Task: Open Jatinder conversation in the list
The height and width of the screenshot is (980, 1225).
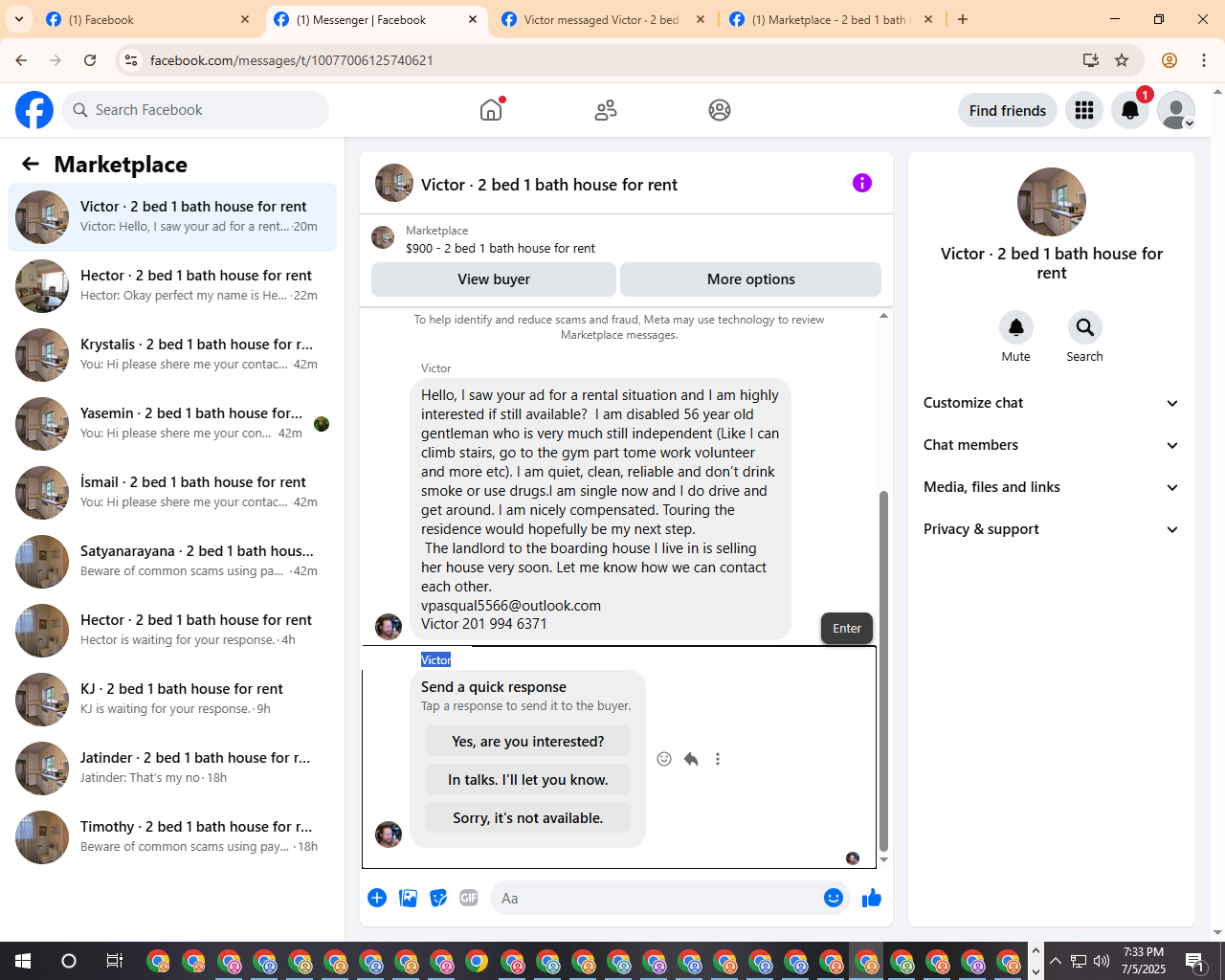Action: tap(172, 768)
